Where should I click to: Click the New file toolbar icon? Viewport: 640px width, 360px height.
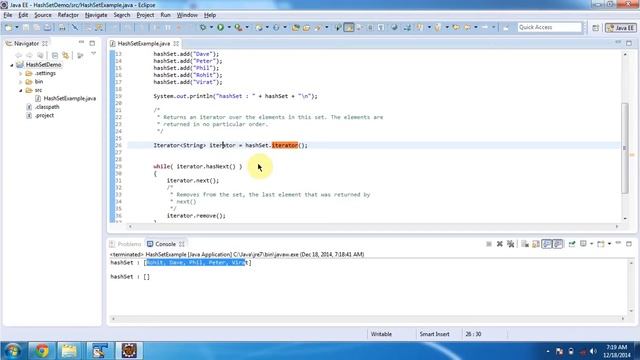pos(8,27)
